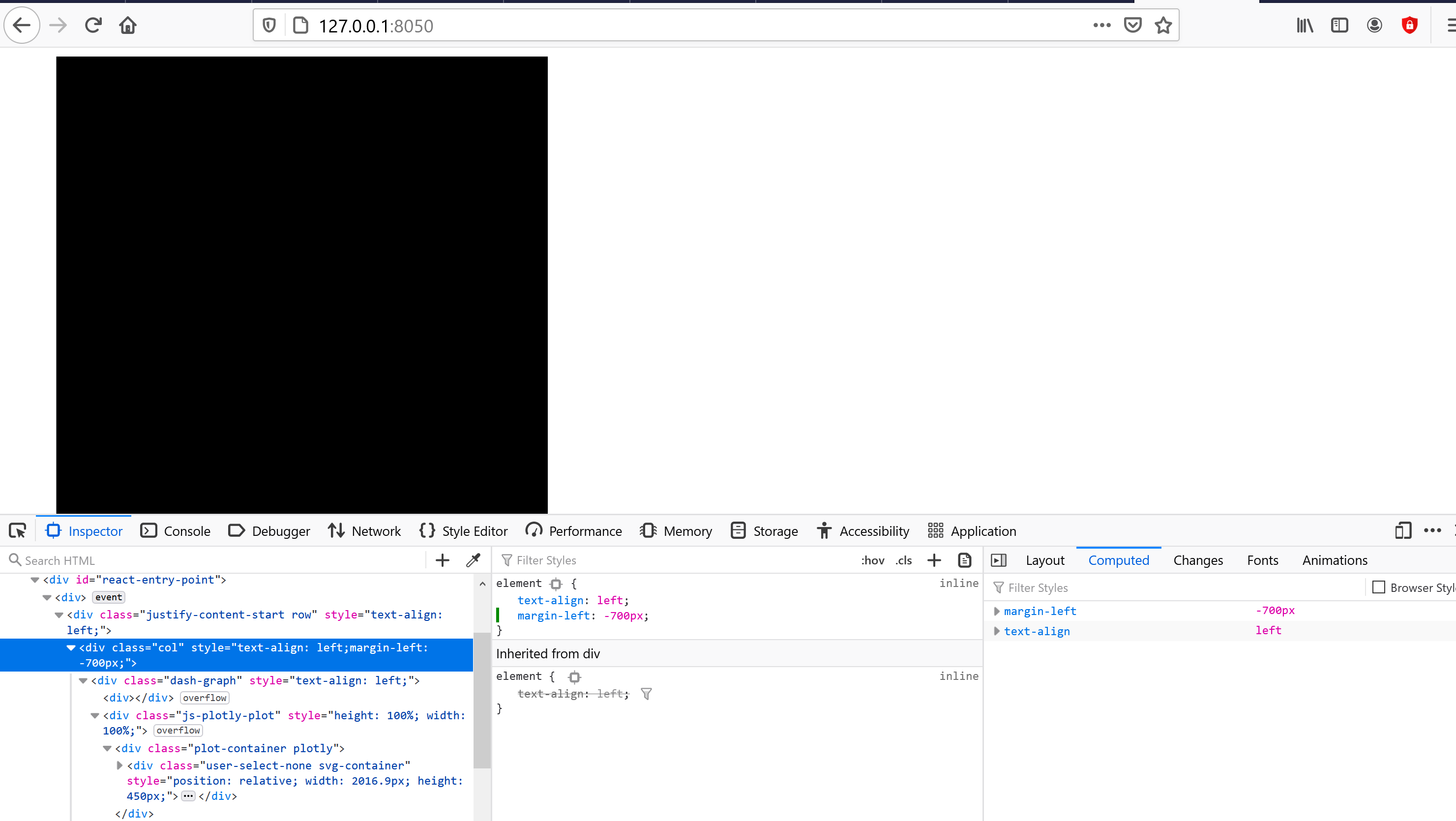Open the responsive design mode icon

(x=1403, y=530)
